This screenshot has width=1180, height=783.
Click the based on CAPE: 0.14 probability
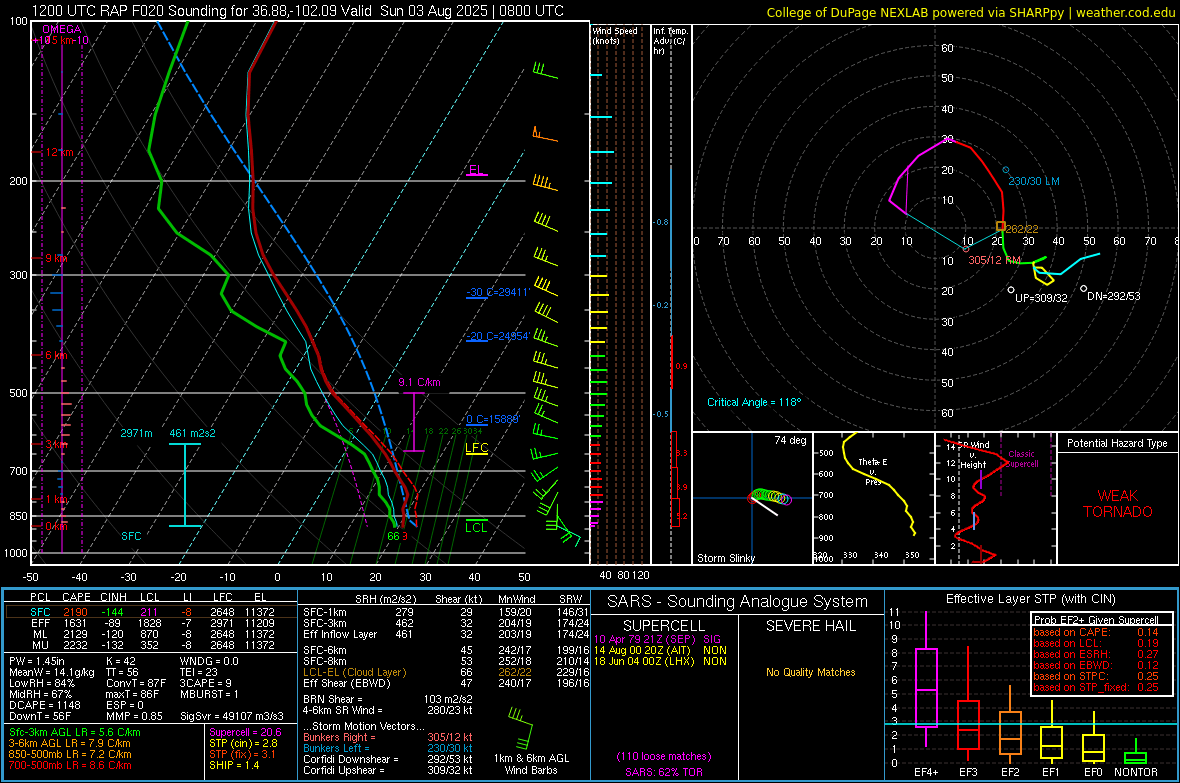point(1096,632)
